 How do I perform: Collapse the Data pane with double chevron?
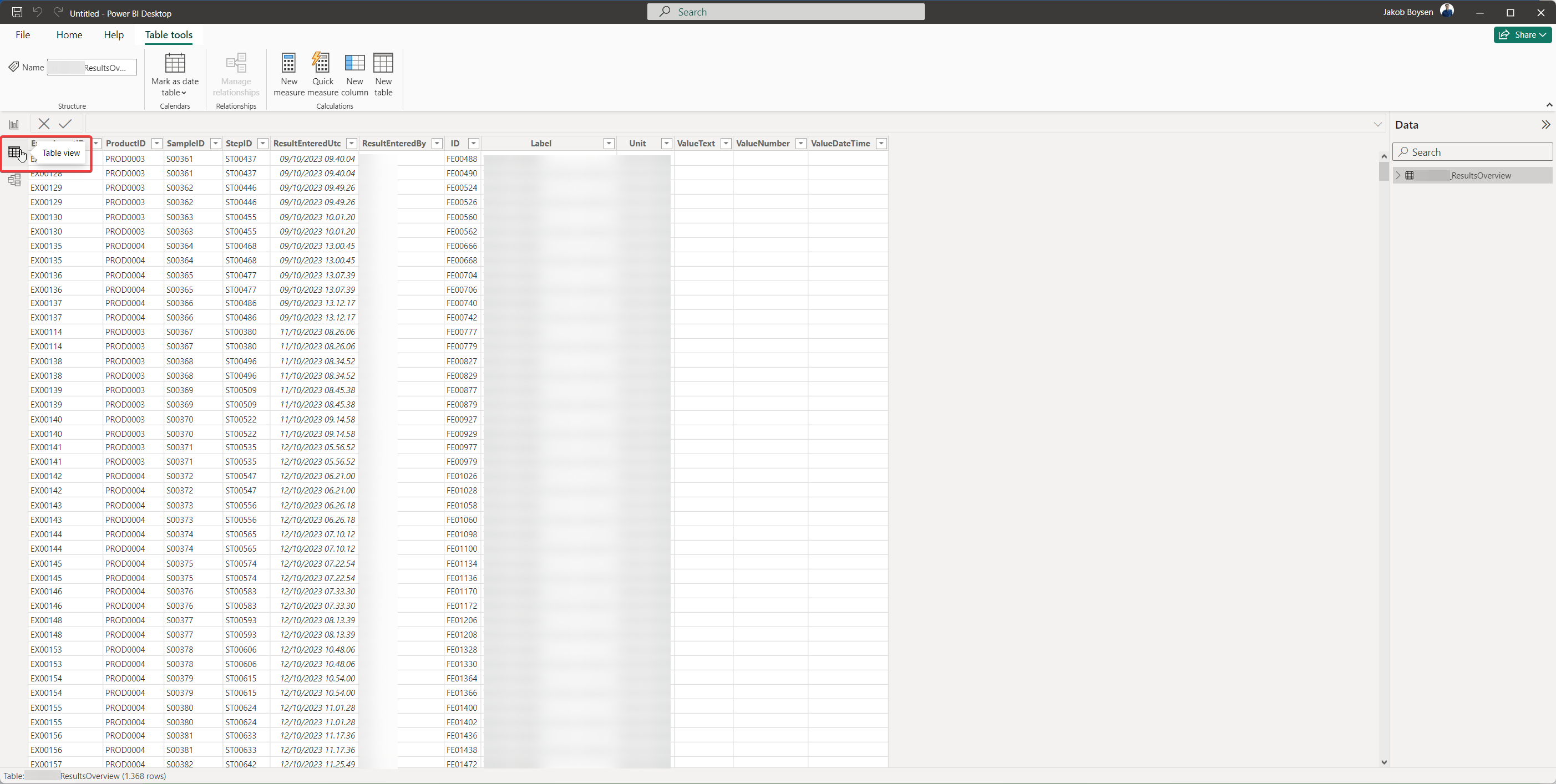click(x=1545, y=124)
